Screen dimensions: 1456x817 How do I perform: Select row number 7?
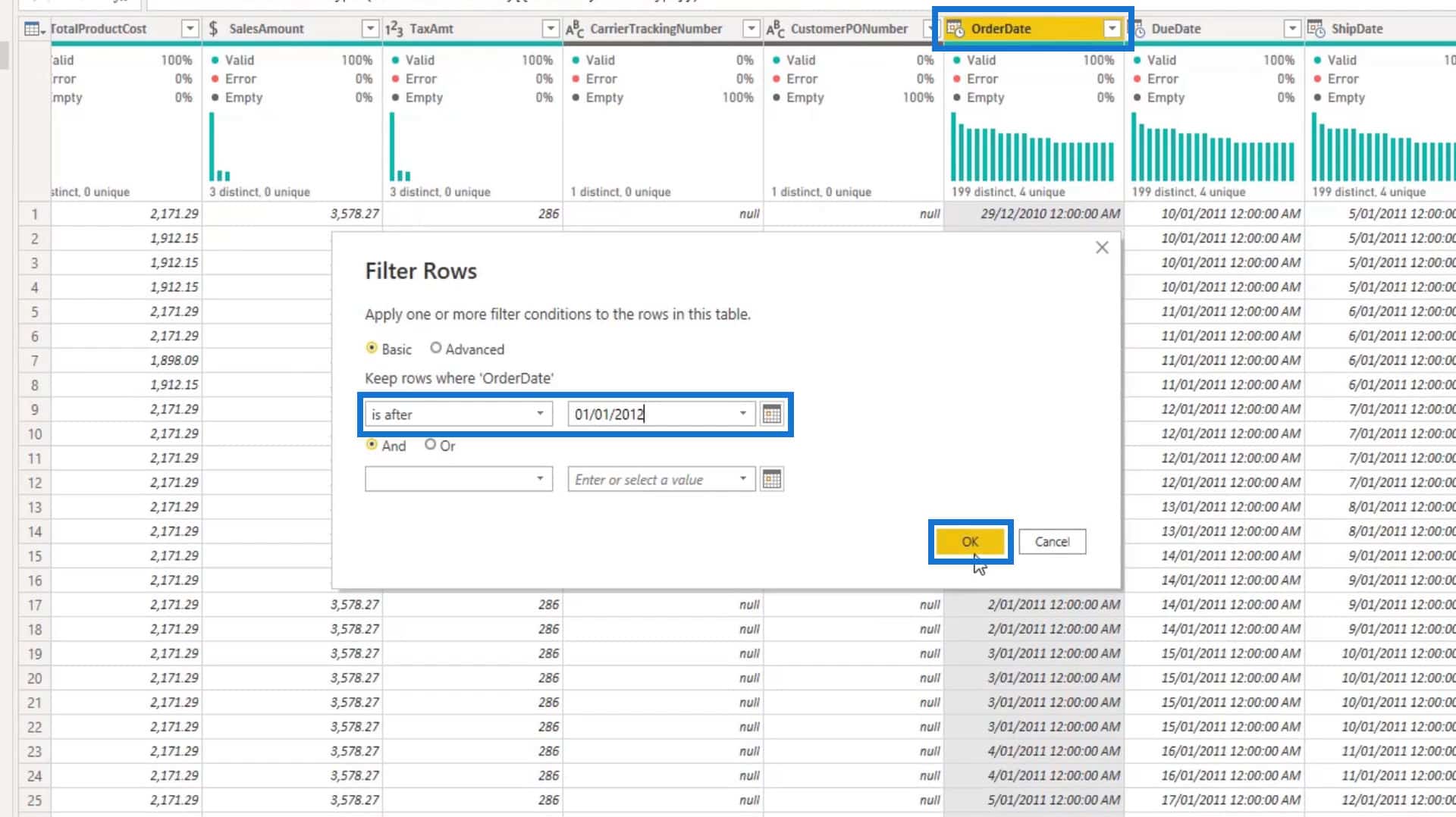tap(34, 360)
